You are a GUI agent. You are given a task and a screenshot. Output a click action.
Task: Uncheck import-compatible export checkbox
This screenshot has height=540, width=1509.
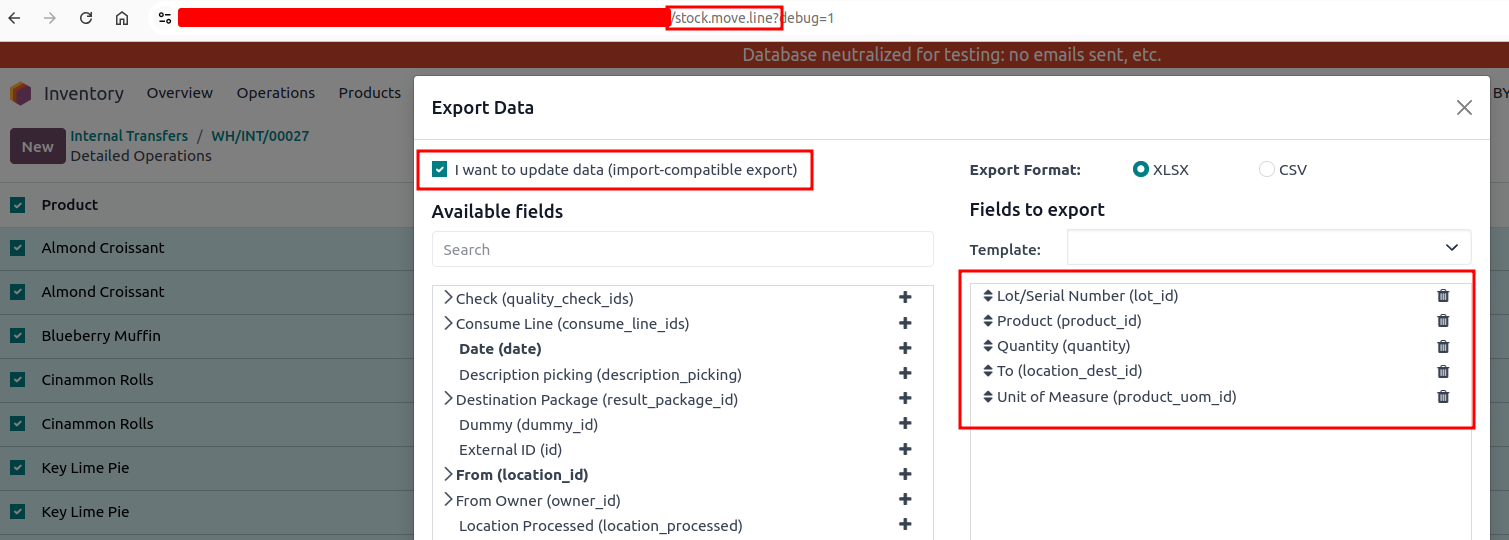click(x=439, y=170)
